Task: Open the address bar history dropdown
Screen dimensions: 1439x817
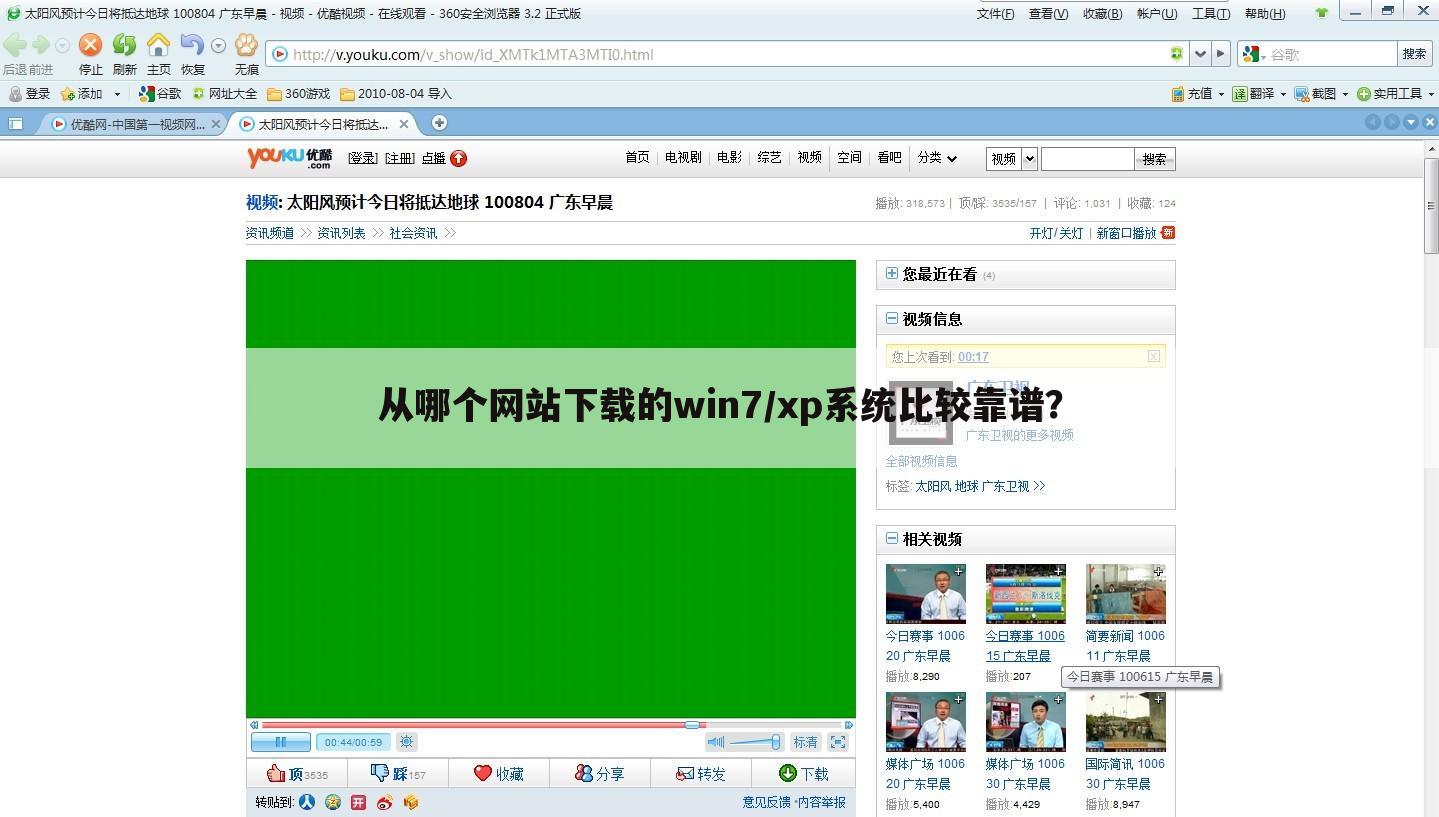Action: (1201, 54)
